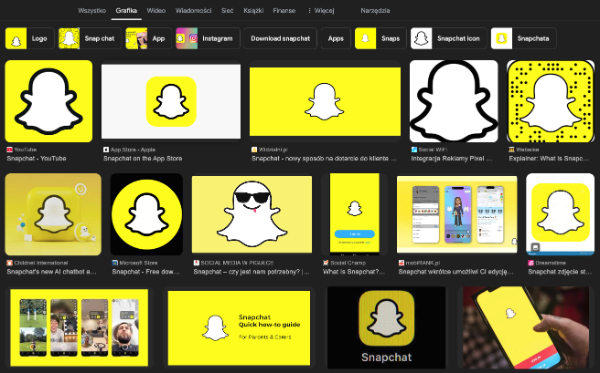This screenshot has width=600, height=373.
Task: Click 'Snapchat - Free dow...' title
Action: (146, 272)
